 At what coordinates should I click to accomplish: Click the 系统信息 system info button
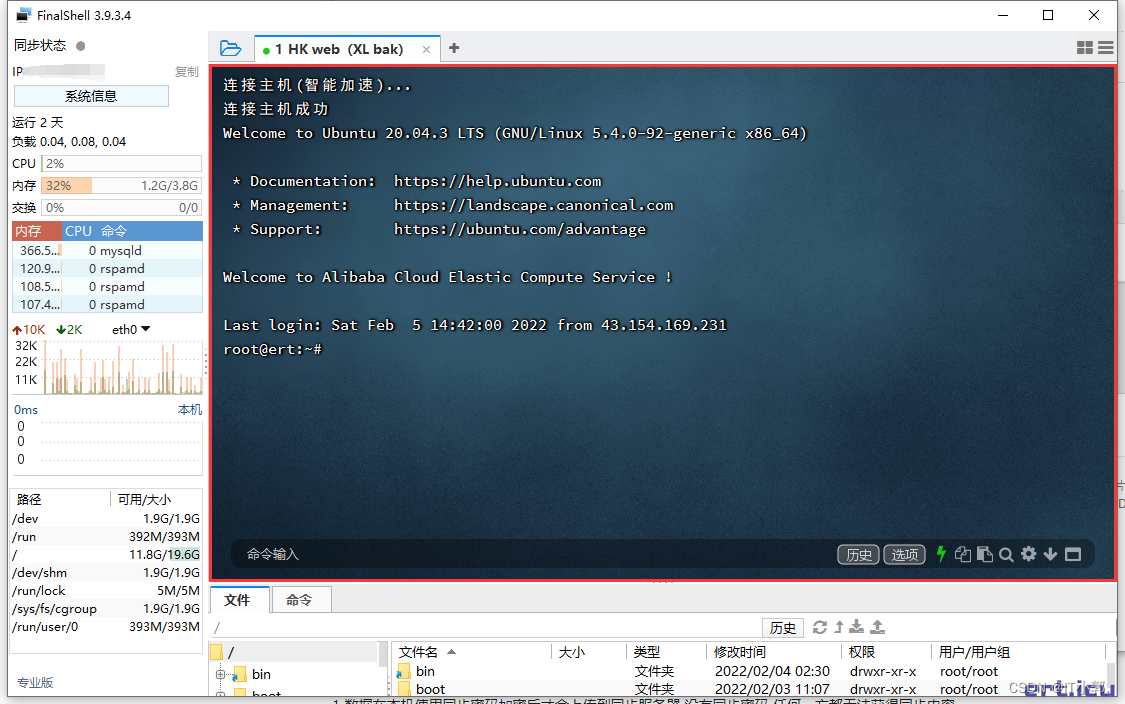pos(91,96)
